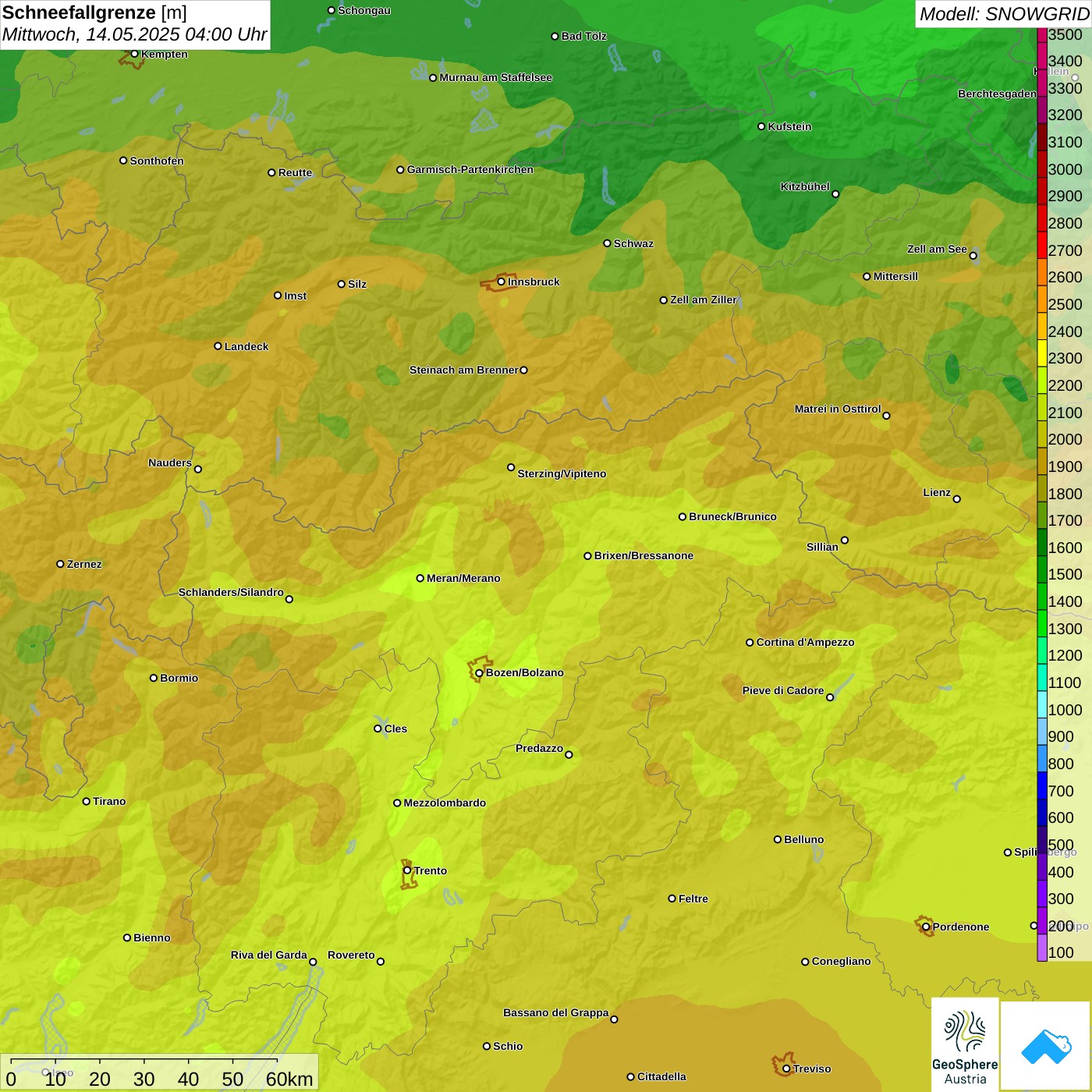Screen dimensions: 1092x1092
Task: Click the Bruneck/Brunico label
Action: click(732, 516)
